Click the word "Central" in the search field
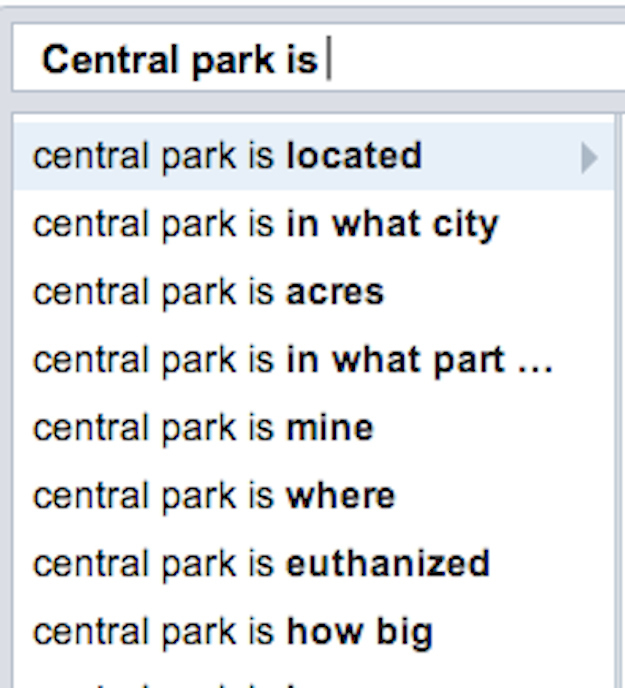 coord(95,60)
